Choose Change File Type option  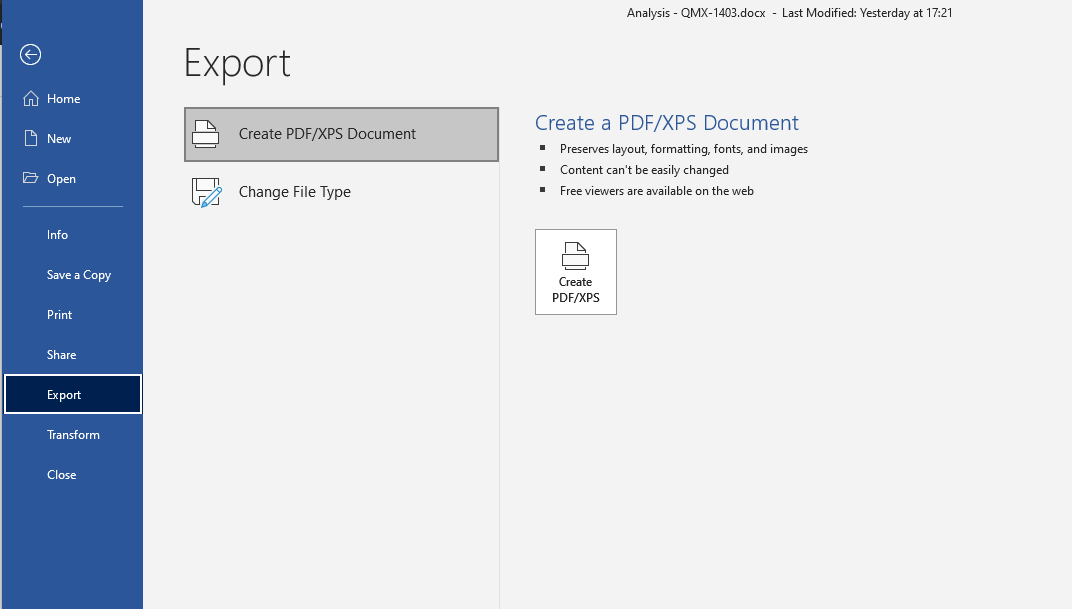coord(341,192)
